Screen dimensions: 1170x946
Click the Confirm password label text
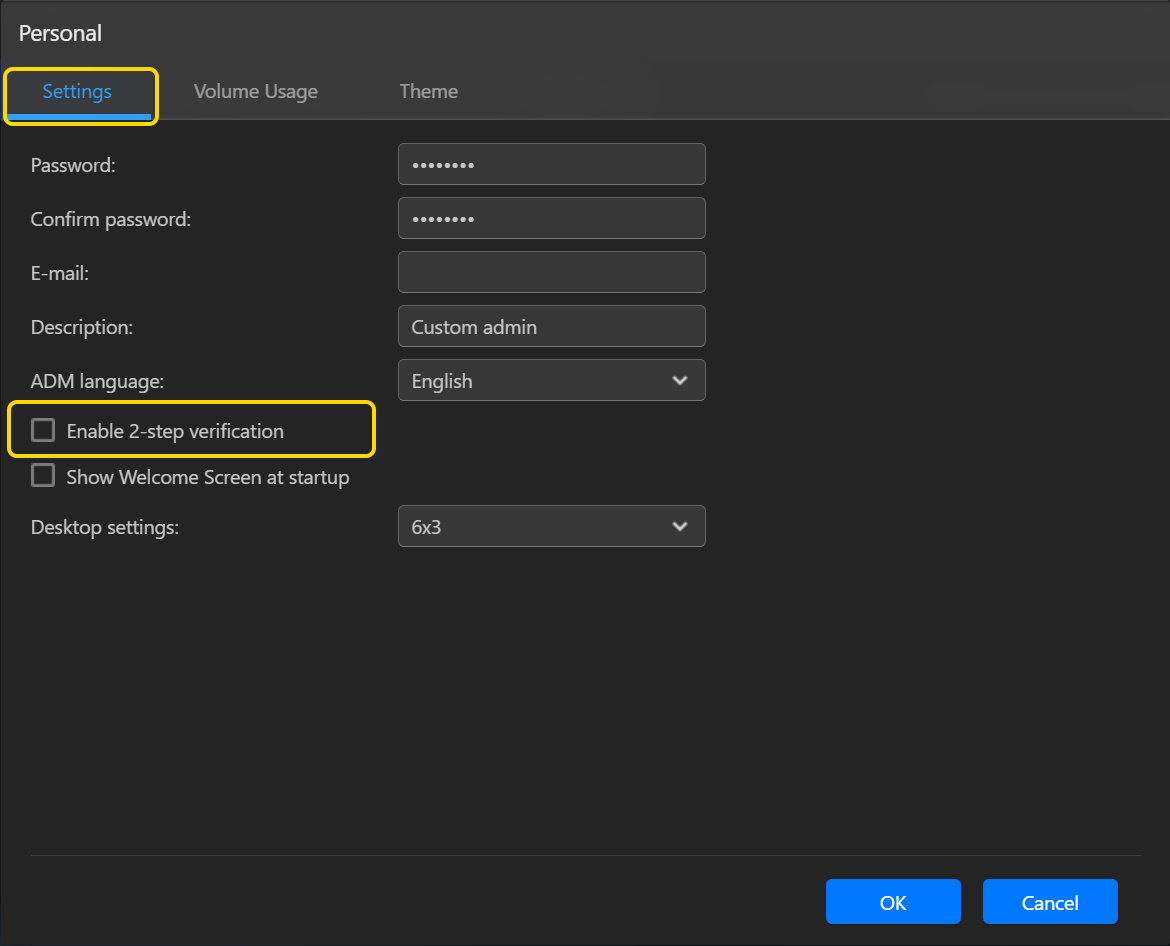pos(110,219)
